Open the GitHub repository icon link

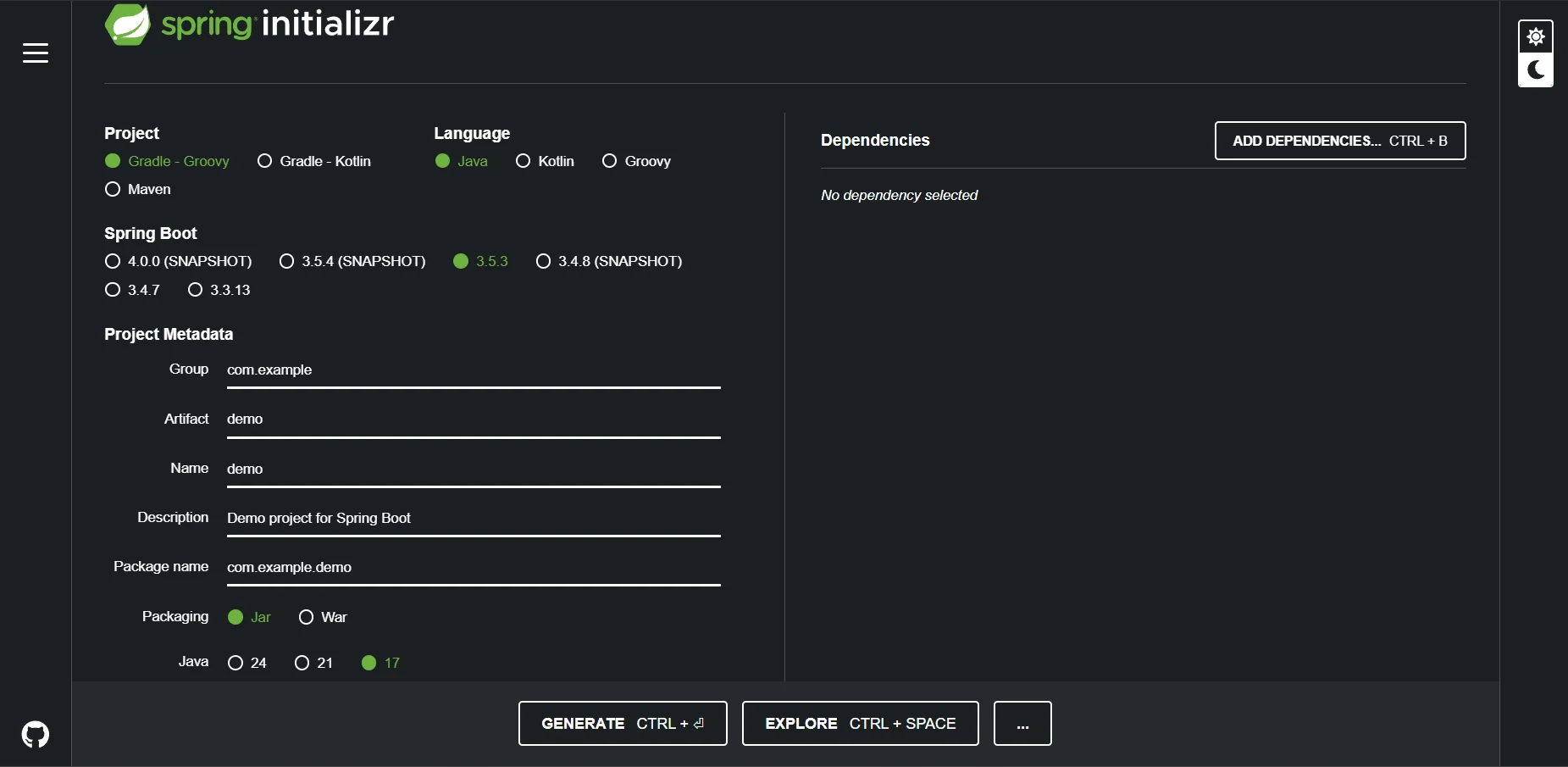click(36, 734)
